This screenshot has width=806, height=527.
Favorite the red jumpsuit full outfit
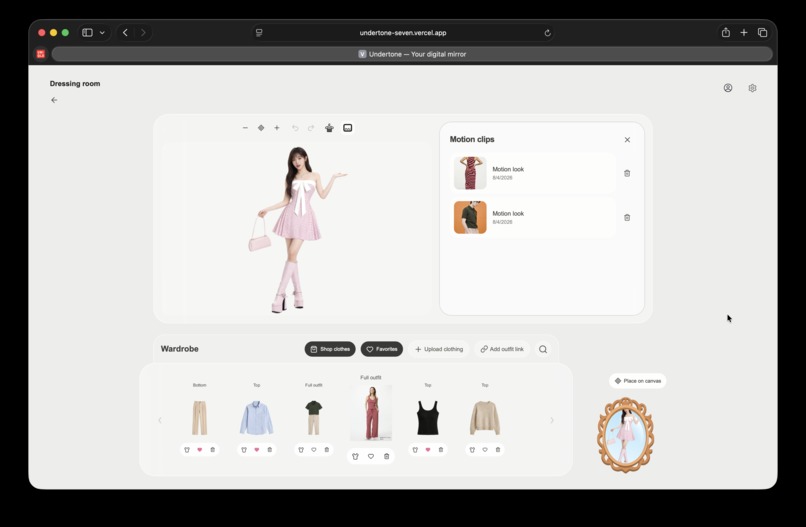[x=371, y=457]
